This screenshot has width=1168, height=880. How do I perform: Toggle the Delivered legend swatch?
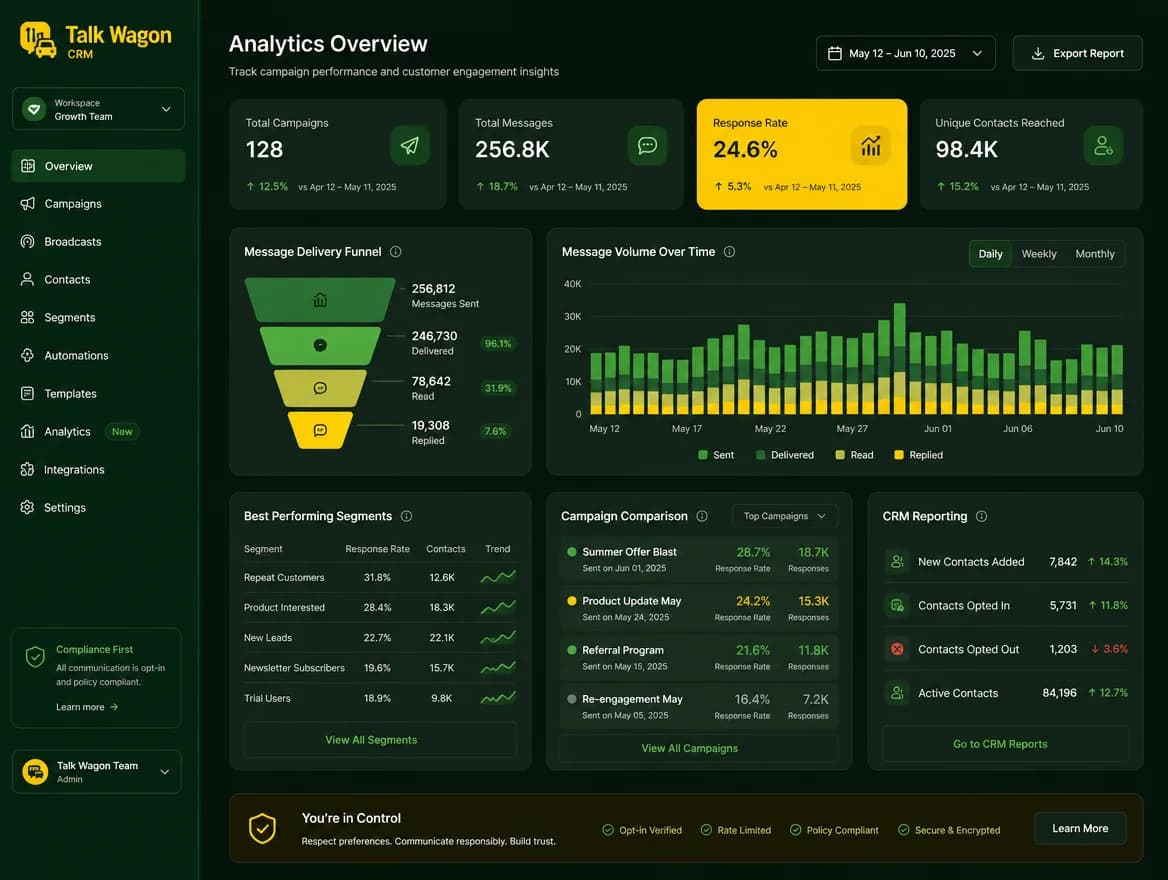coord(761,455)
